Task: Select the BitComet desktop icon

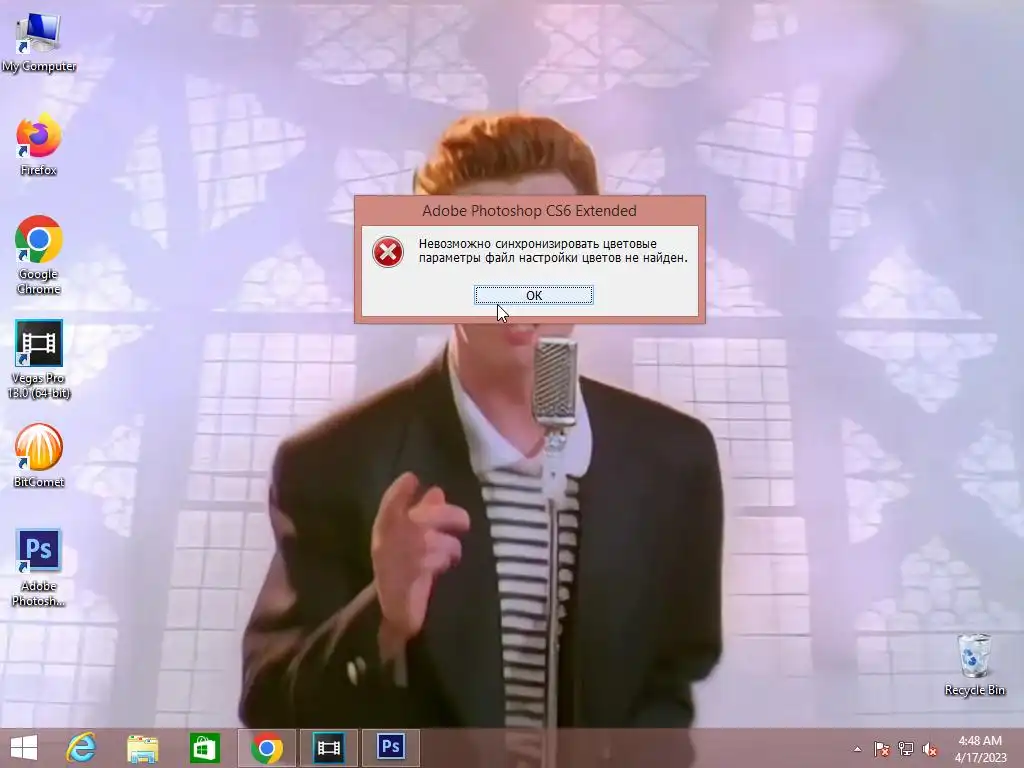Action: [x=39, y=456]
